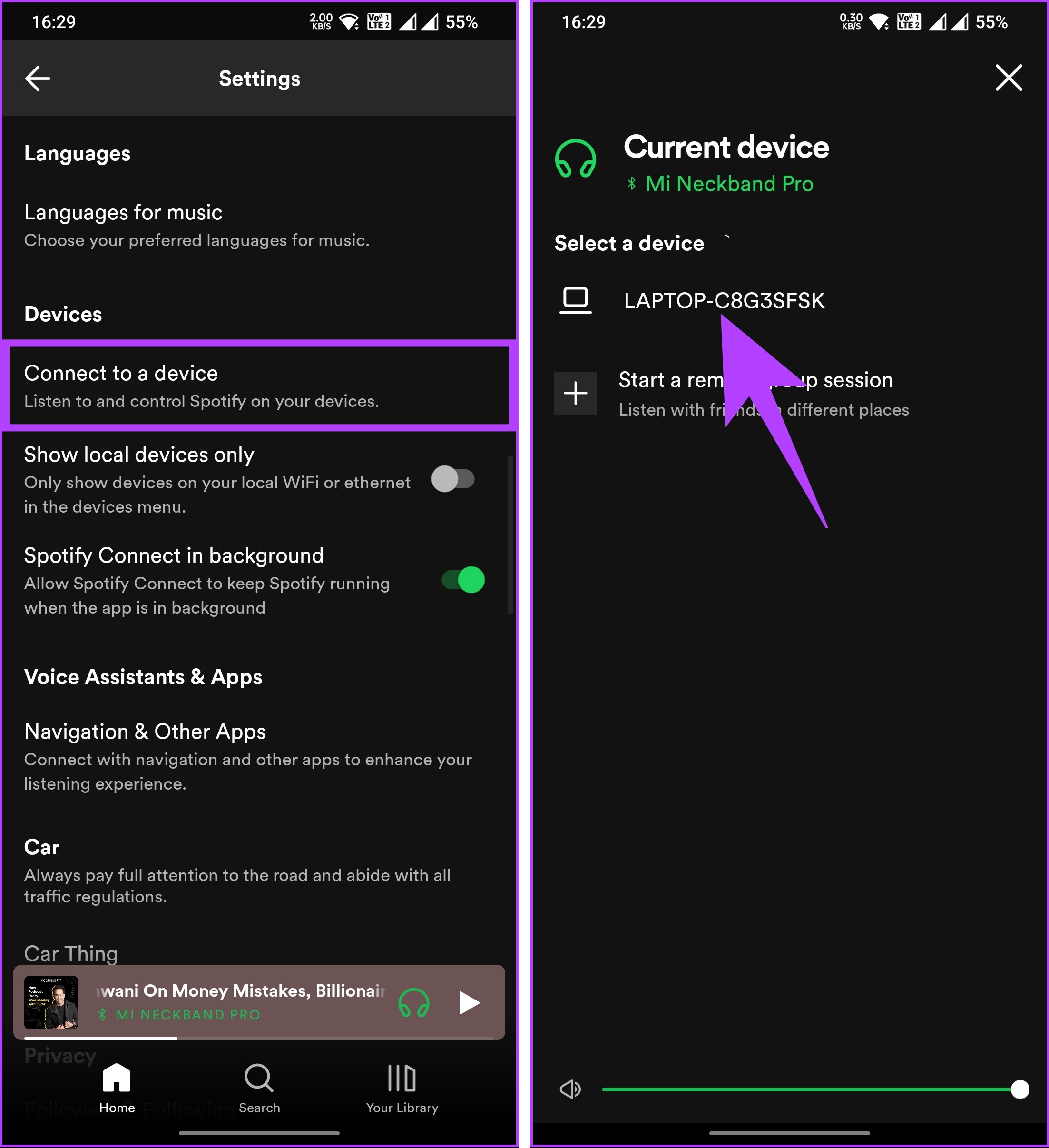Tap the headphones device icon in mini player

click(414, 1002)
